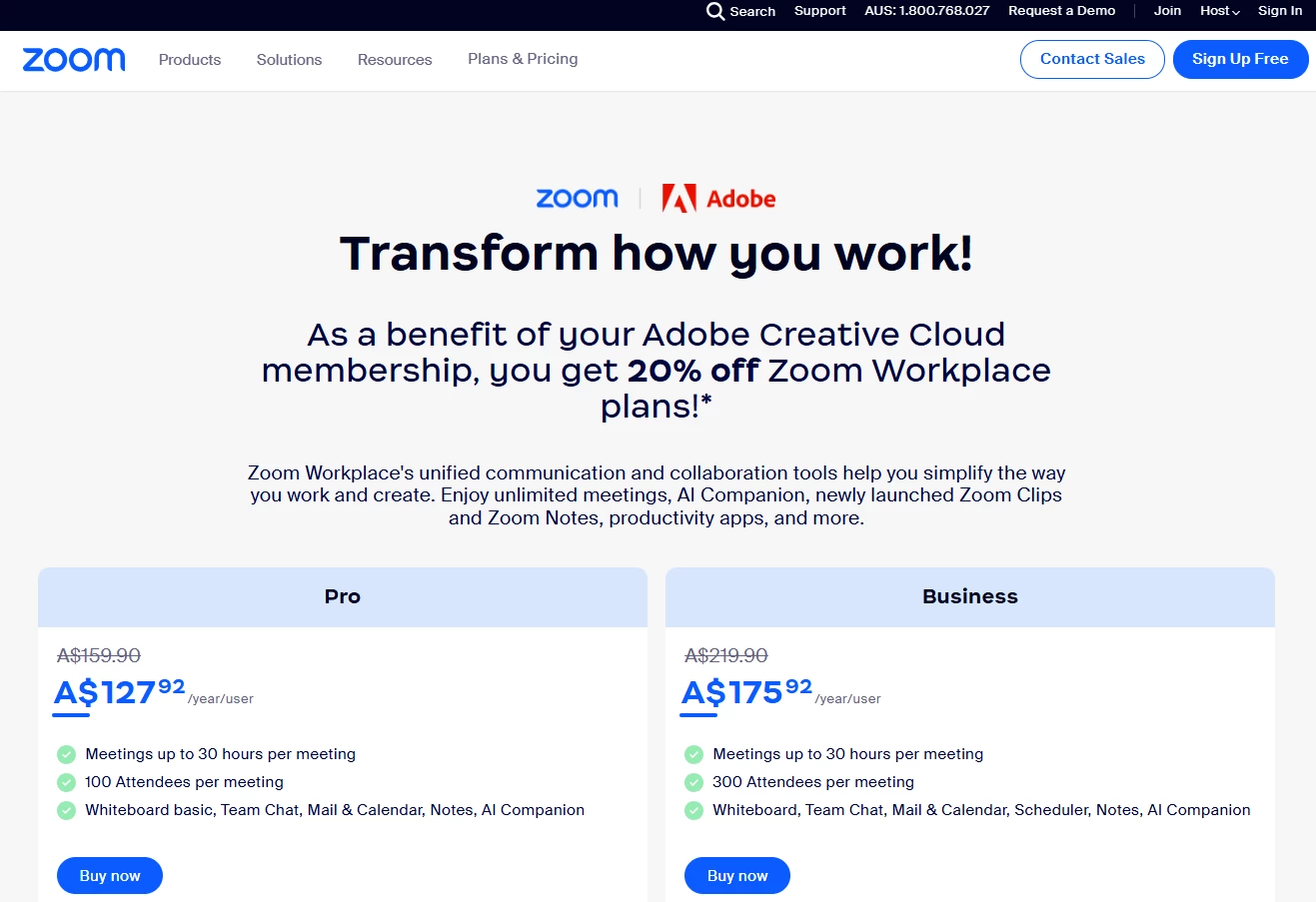The image size is (1316, 902).
Task: Click the Business plan header
Action: click(970, 596)
